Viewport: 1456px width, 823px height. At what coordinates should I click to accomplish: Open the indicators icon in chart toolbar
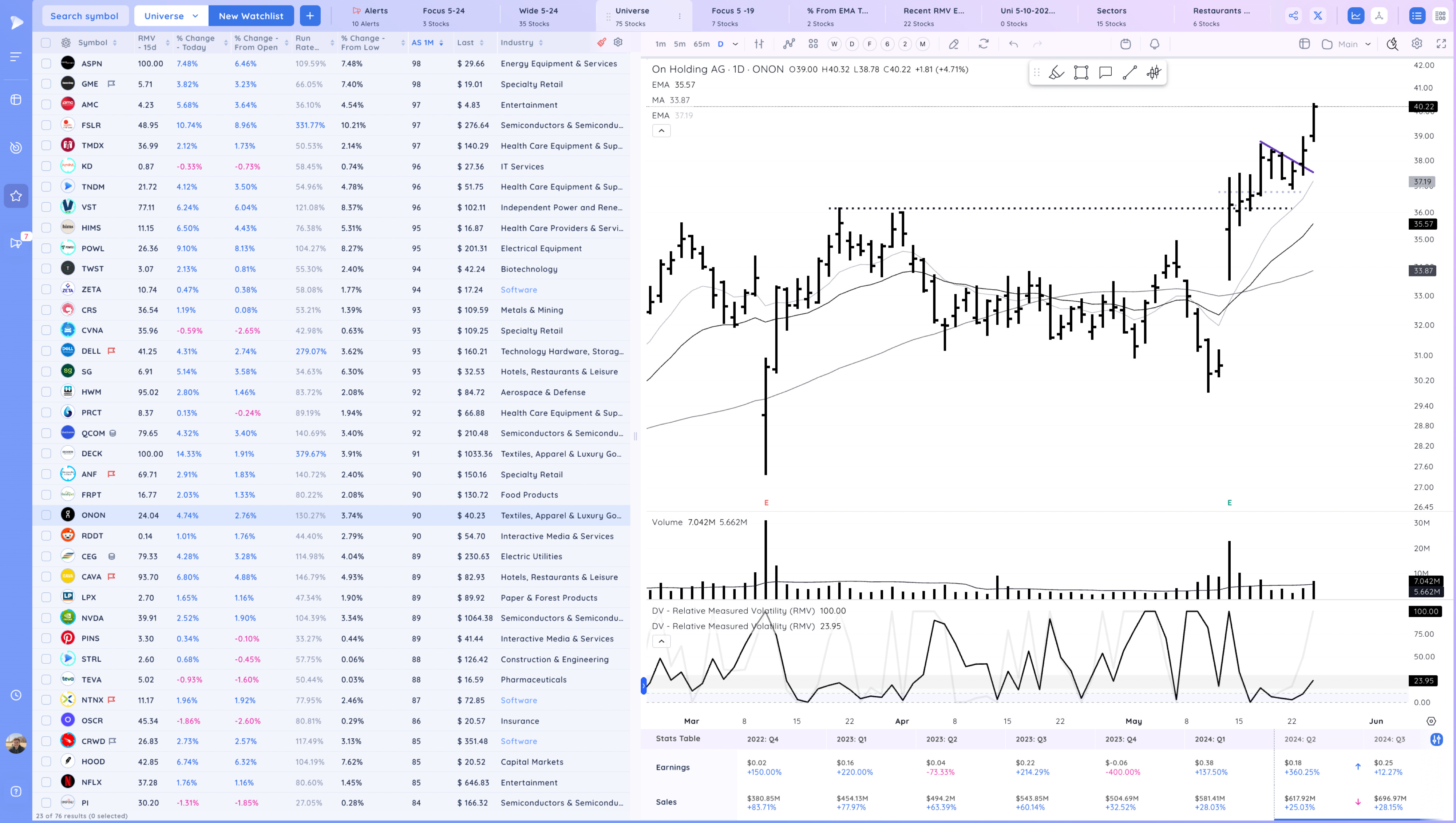[789, 44]
